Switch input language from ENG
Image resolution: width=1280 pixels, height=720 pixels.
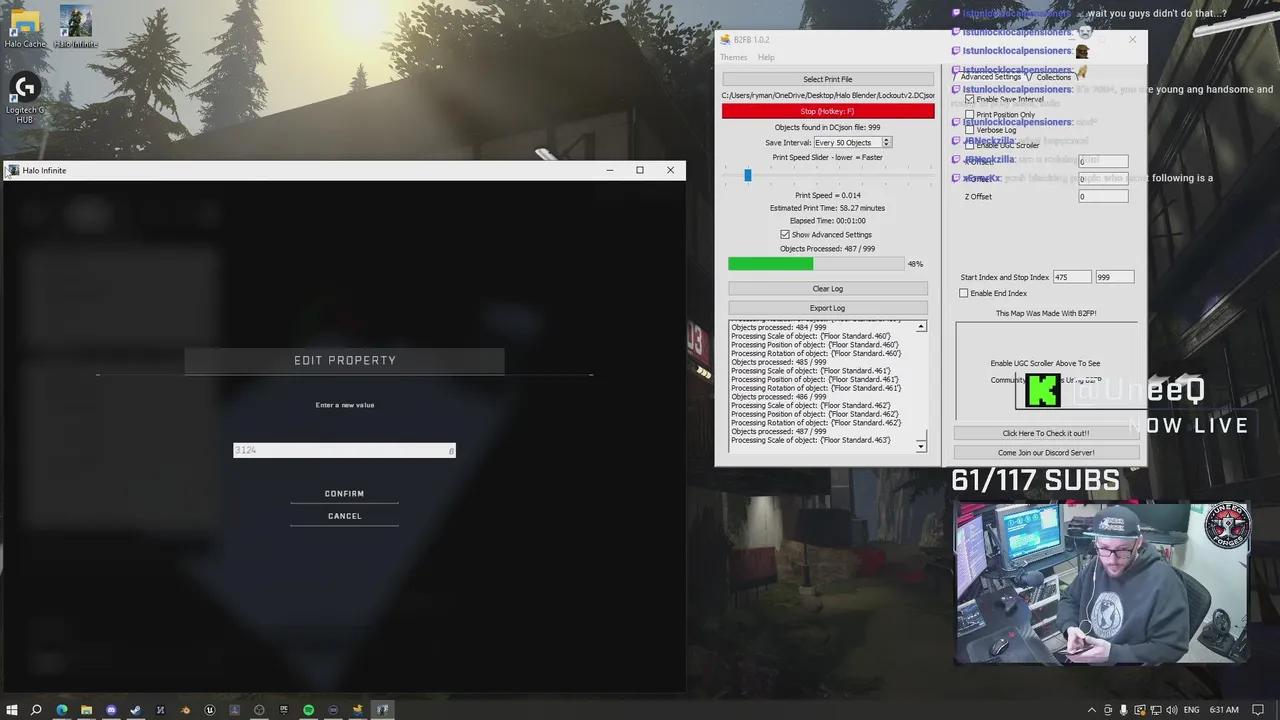(1192, 710)
